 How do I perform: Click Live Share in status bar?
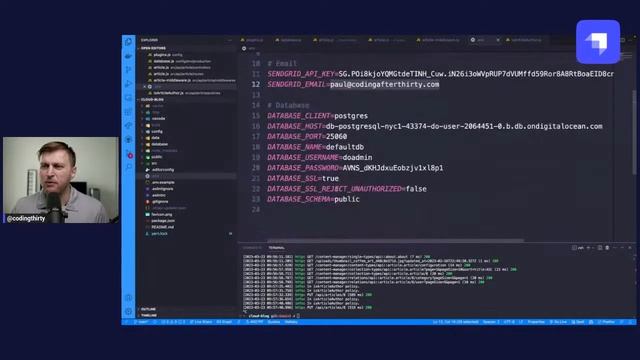[200, 322]
